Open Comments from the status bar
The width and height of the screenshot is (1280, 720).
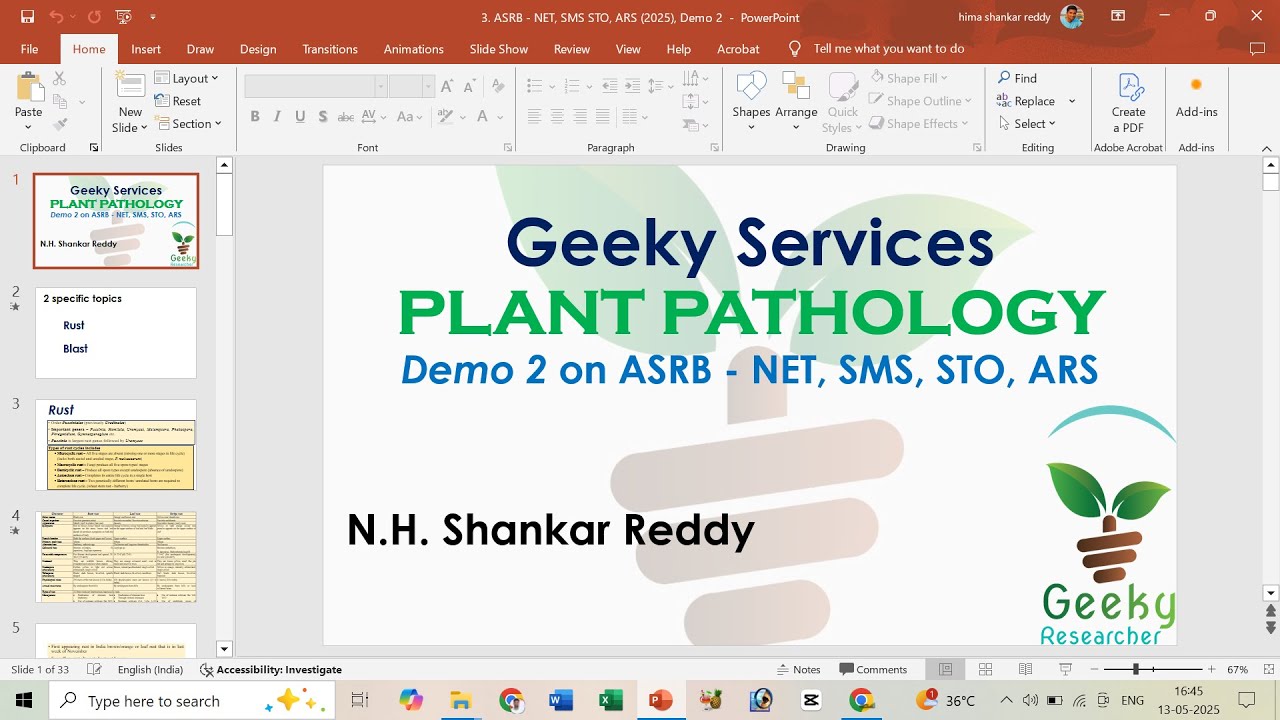873,670
